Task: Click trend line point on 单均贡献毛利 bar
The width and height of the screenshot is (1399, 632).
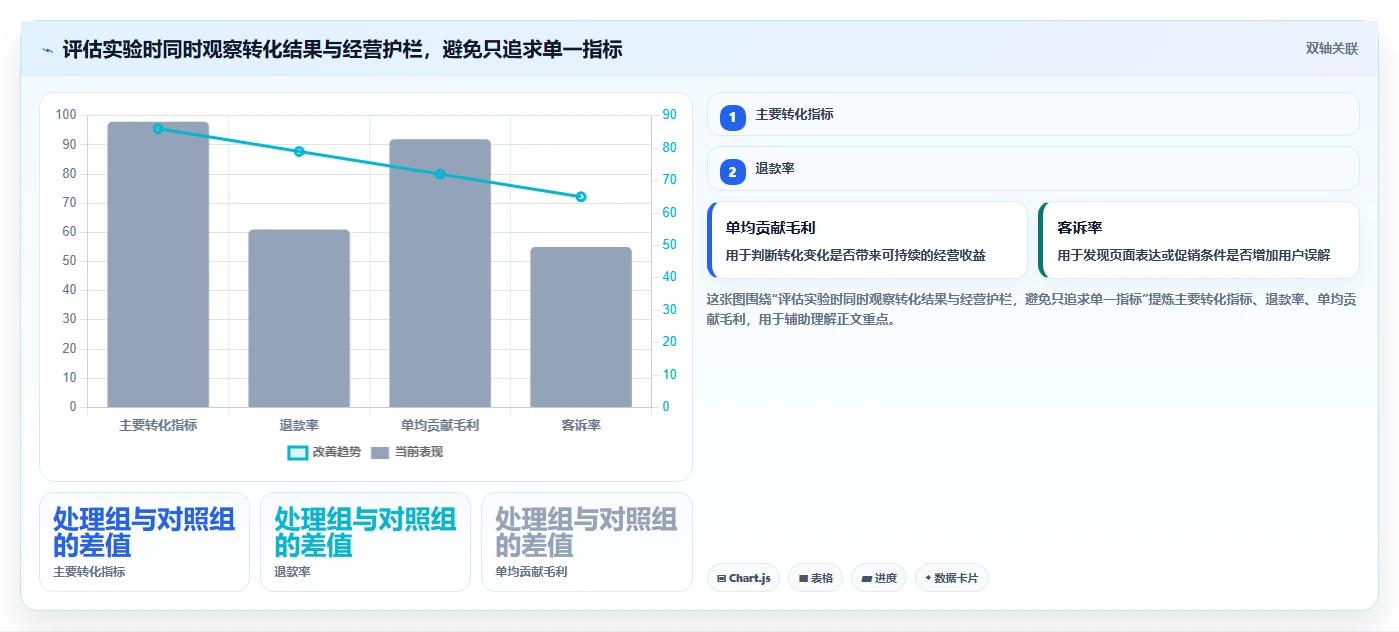Action: [x=440, y=174]
